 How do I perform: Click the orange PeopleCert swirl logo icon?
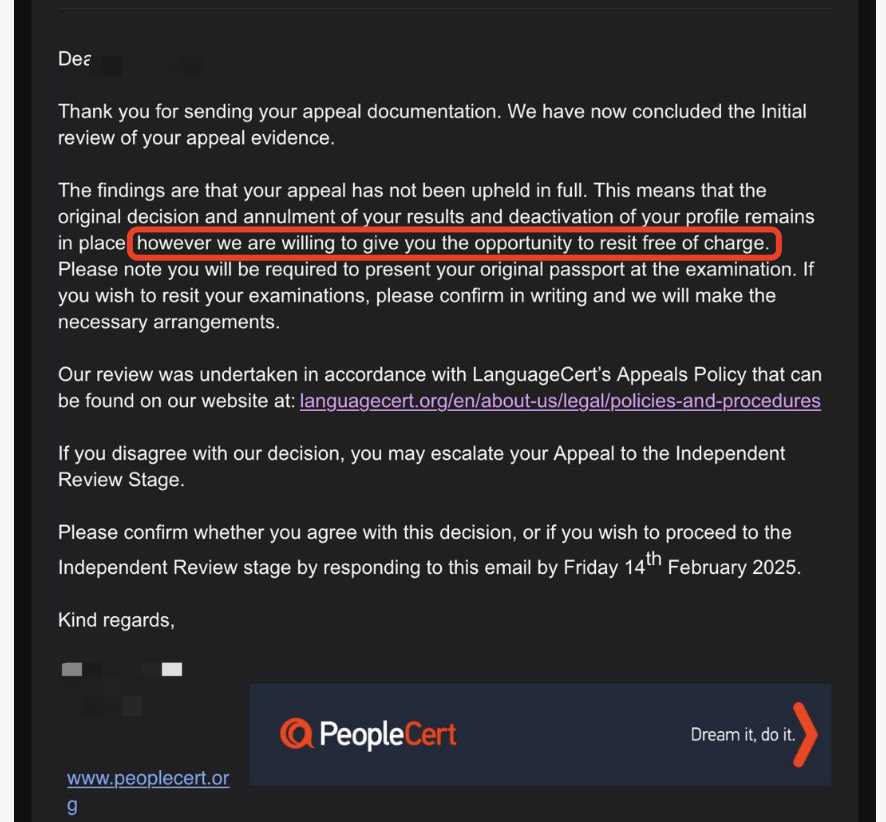(x=296, y=734)
